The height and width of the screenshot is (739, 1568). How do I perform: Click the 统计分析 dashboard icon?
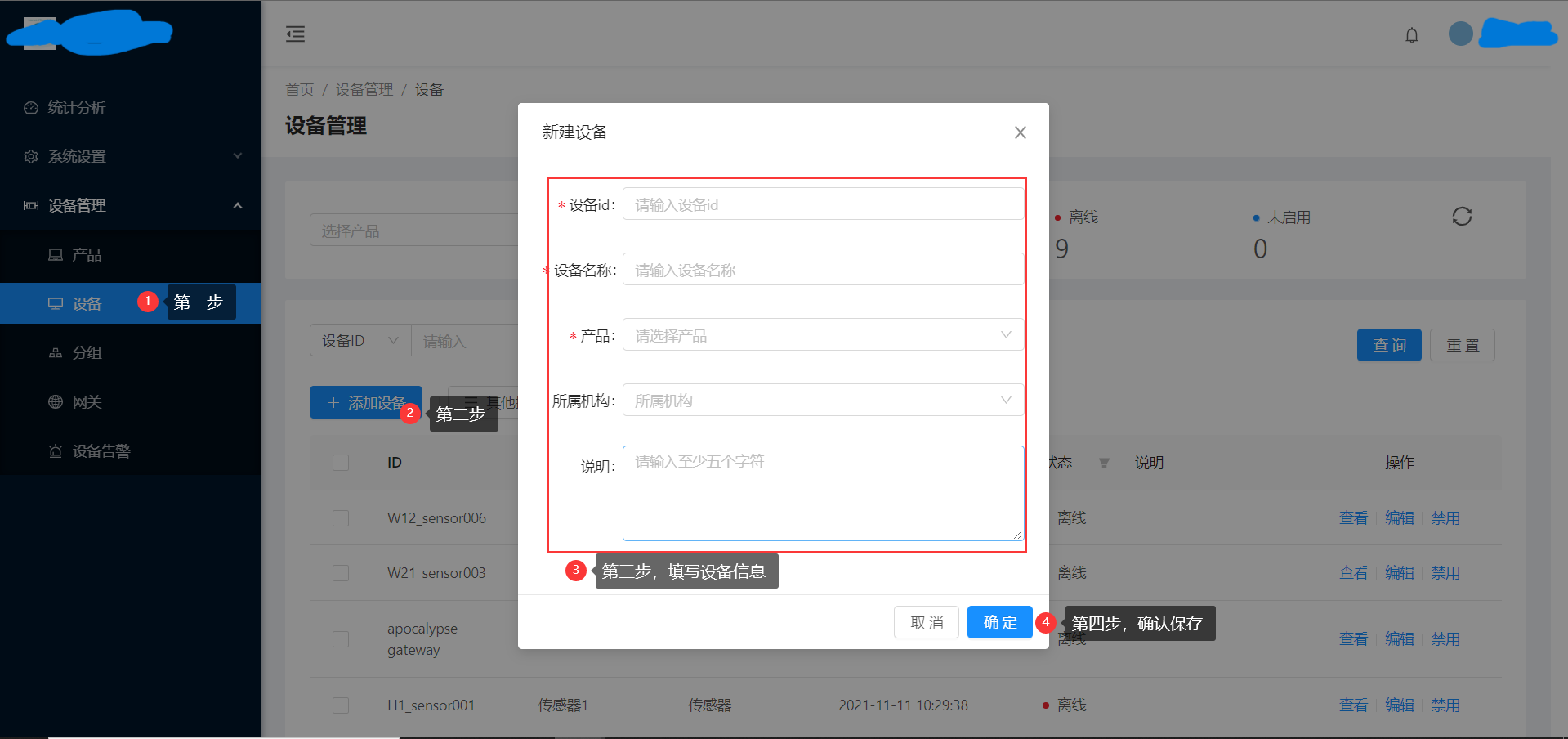pos(31,108)
